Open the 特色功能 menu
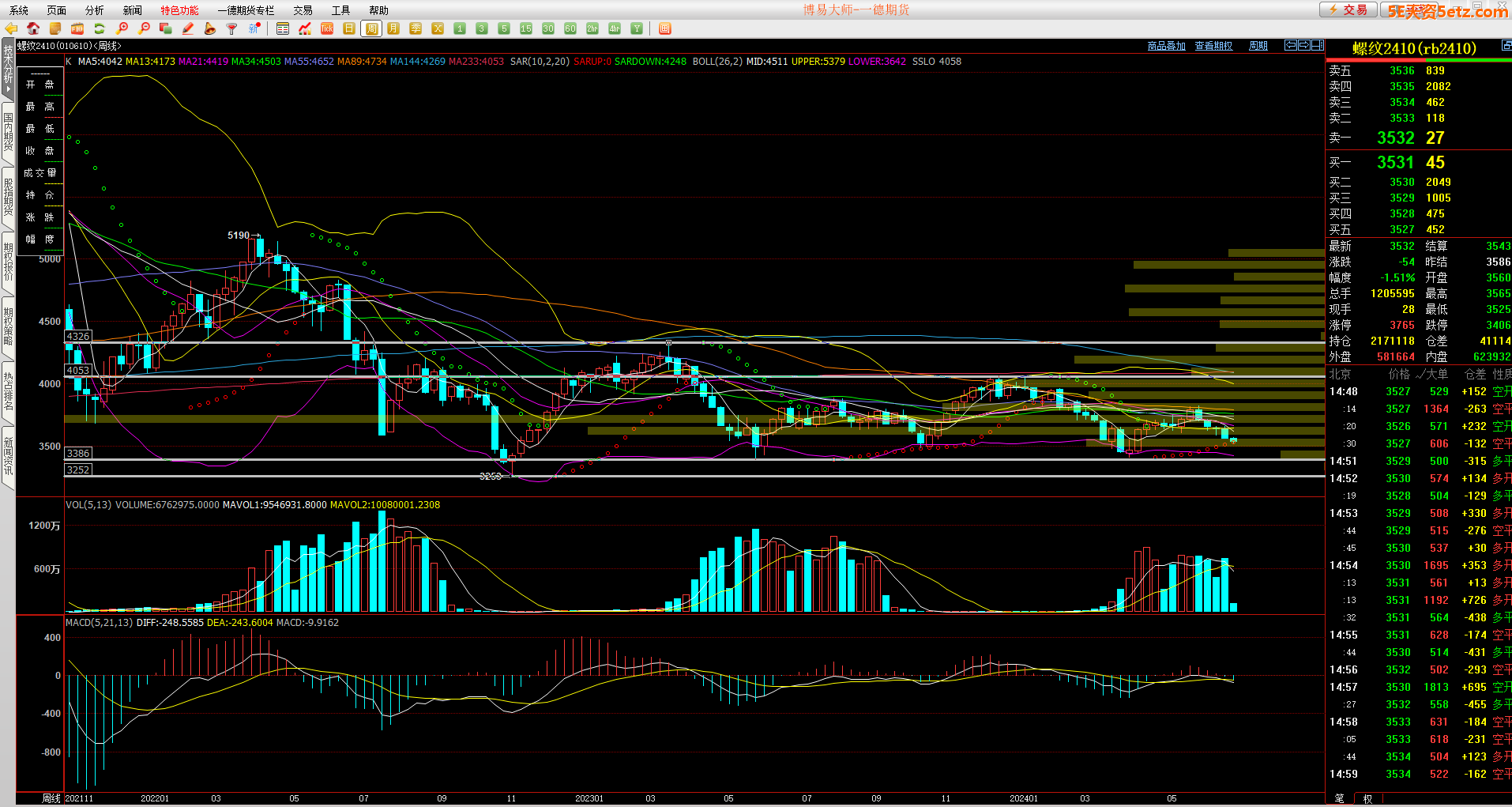The image size is (1512, 807). point(179,10)
